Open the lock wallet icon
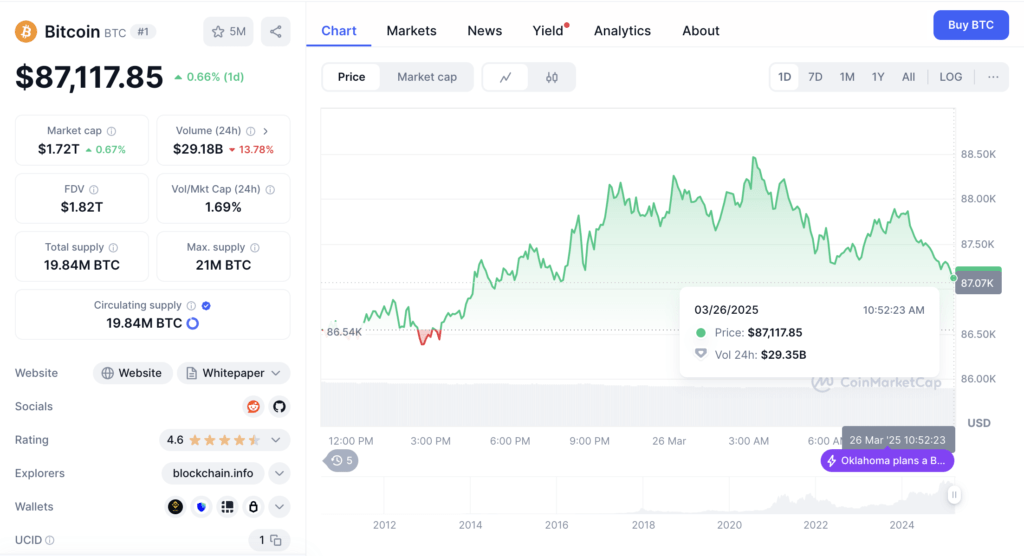The image size is (1024, 556). [x=253, y=506]
